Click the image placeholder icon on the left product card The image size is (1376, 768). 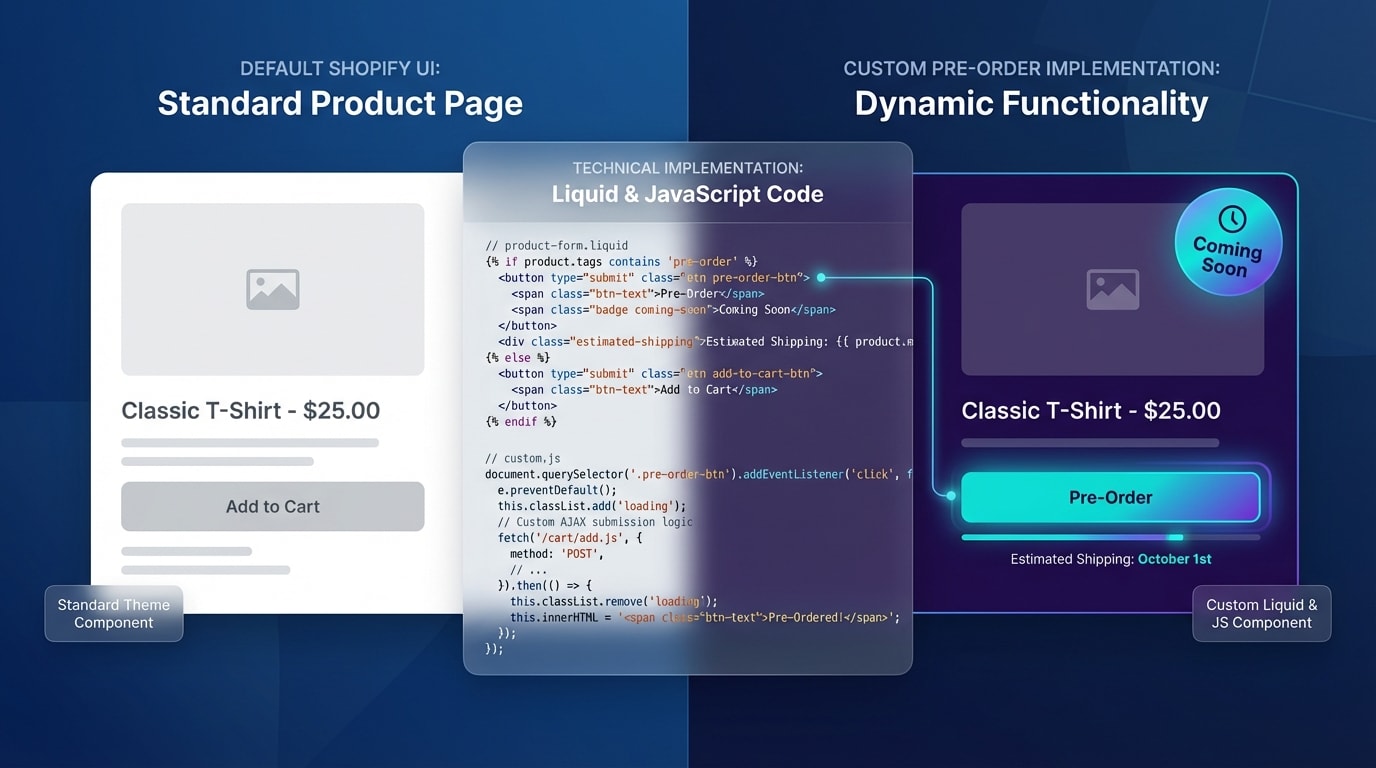[272, 288]
